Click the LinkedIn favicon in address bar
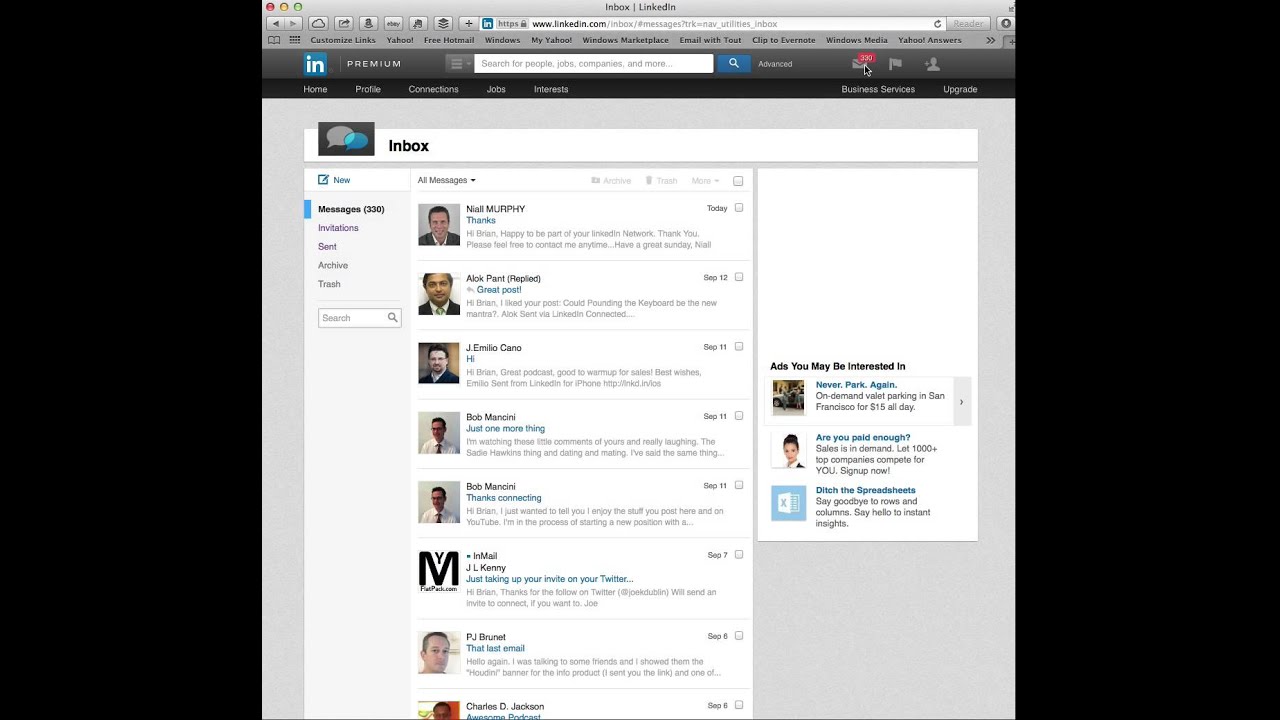Screen dimensions: 1280x720 tap(487, 23)
